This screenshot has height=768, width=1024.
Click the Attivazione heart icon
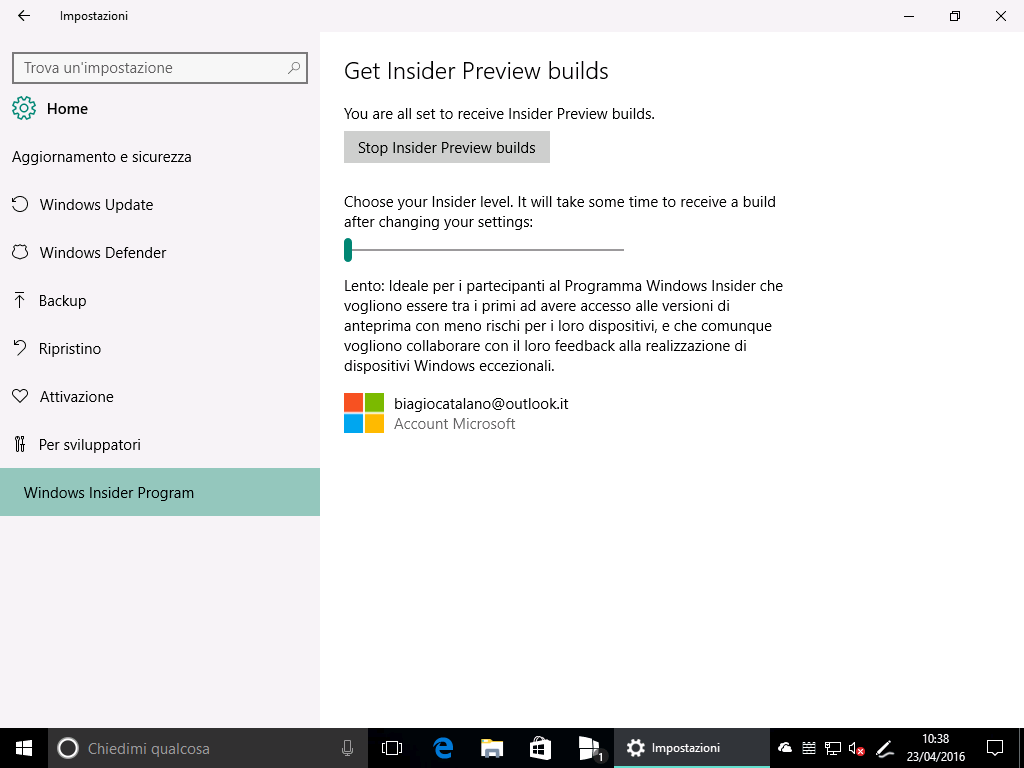(20, 396)
